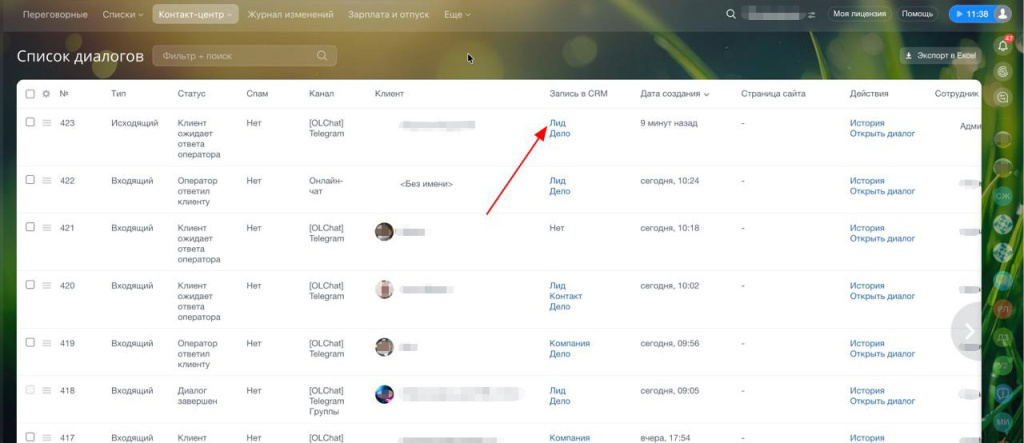Select the checkbox for dialog 419
Viewport: 1024px width, 443px height.
[30, 341]
